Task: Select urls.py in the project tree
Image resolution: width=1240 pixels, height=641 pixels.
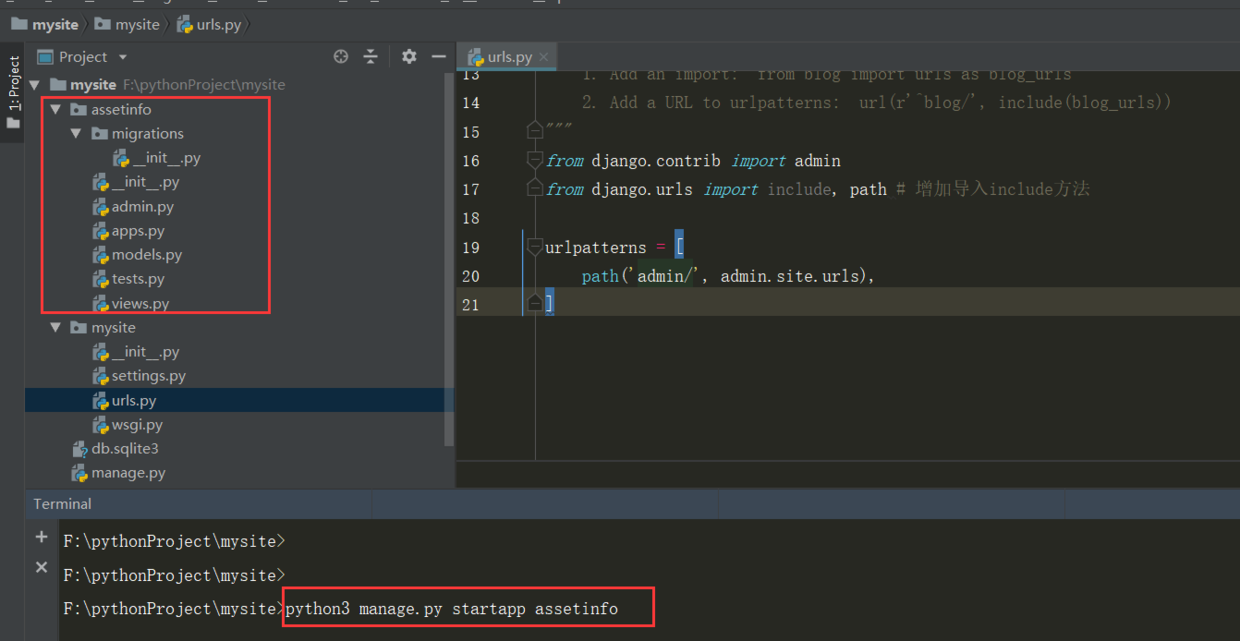Action: click(x=134, y=400)
